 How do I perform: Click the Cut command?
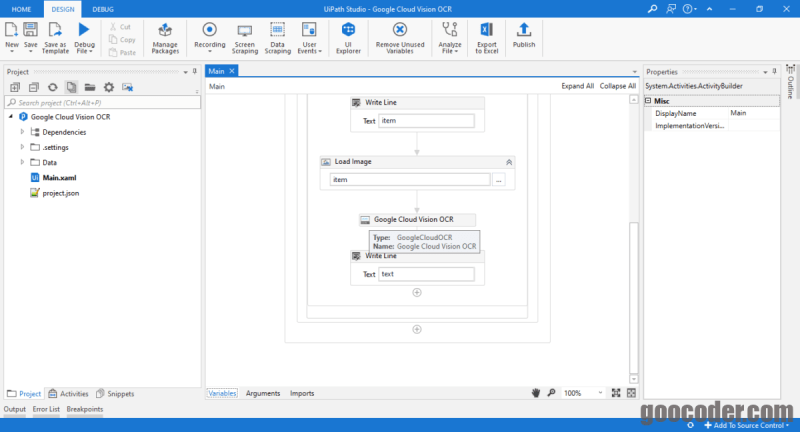(120, 27)
